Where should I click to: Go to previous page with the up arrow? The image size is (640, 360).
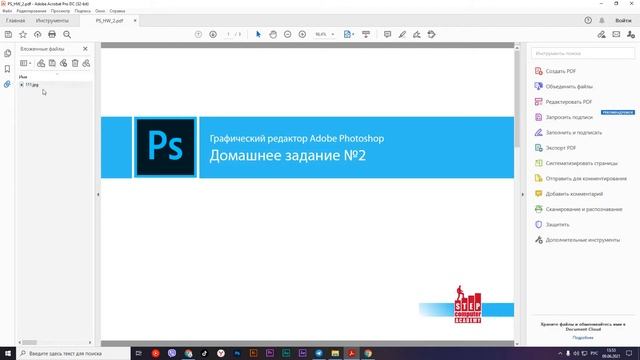click(198, 34)
